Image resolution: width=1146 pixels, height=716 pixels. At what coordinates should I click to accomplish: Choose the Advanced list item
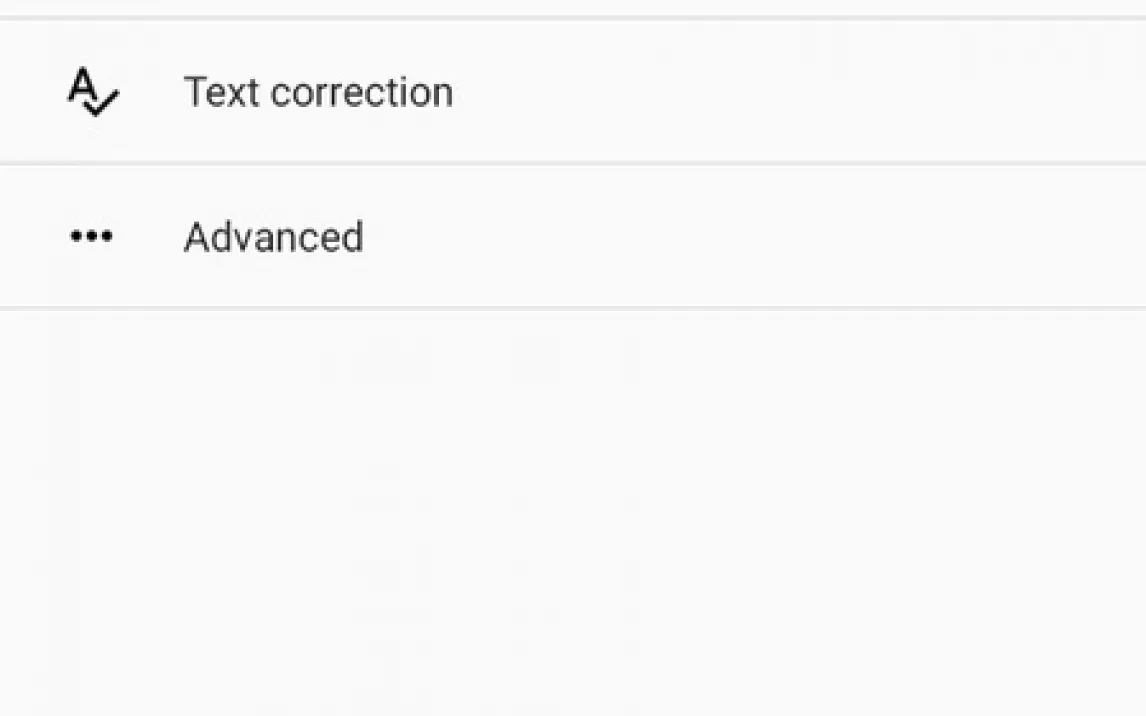tap(573, 237)
